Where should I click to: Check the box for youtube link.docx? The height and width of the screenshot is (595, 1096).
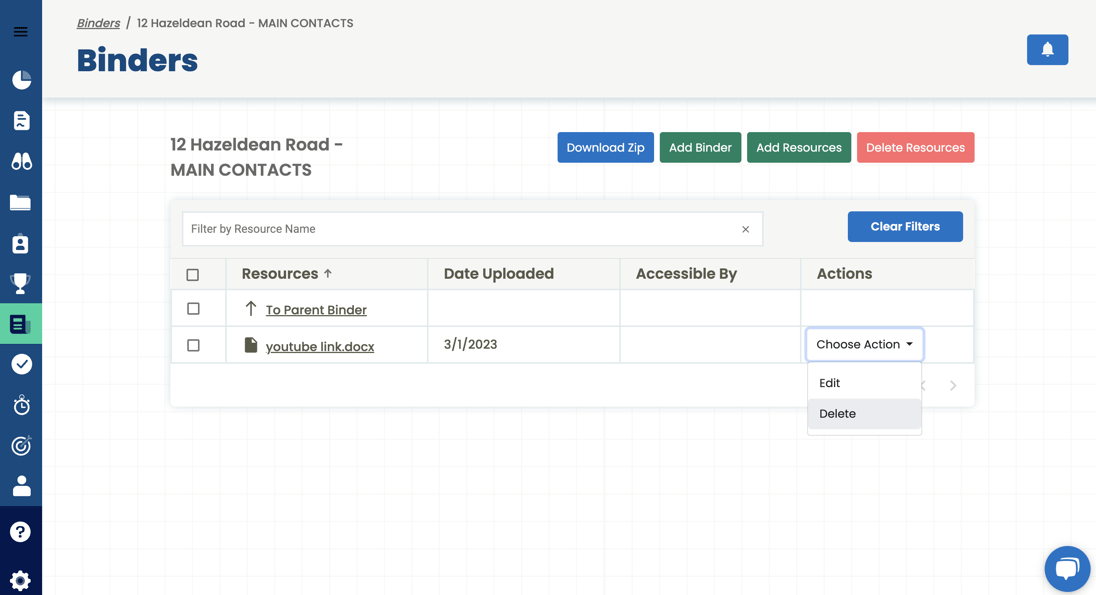pos(193,345)
